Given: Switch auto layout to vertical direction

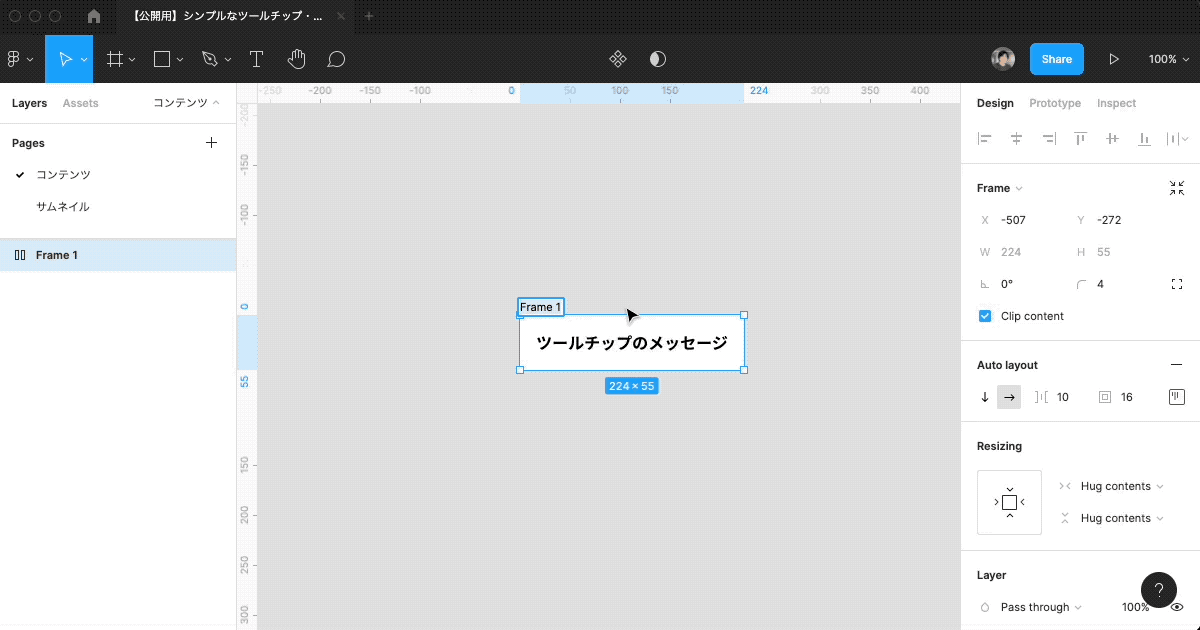Looking at the screenshot, I should (984, 396).
